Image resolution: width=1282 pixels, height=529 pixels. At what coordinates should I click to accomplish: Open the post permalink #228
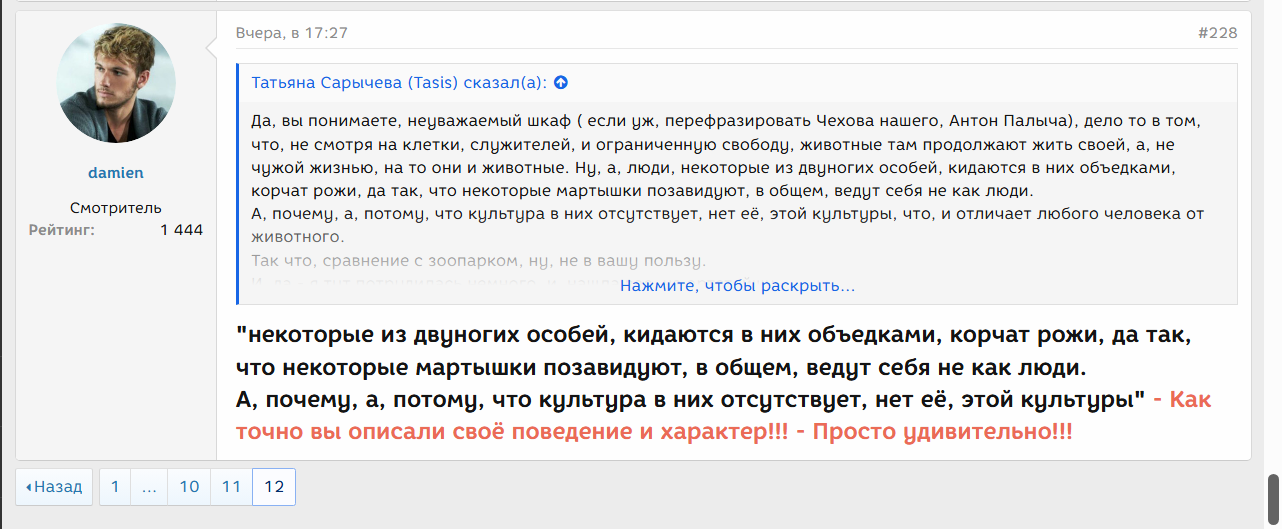(1217, 33)
